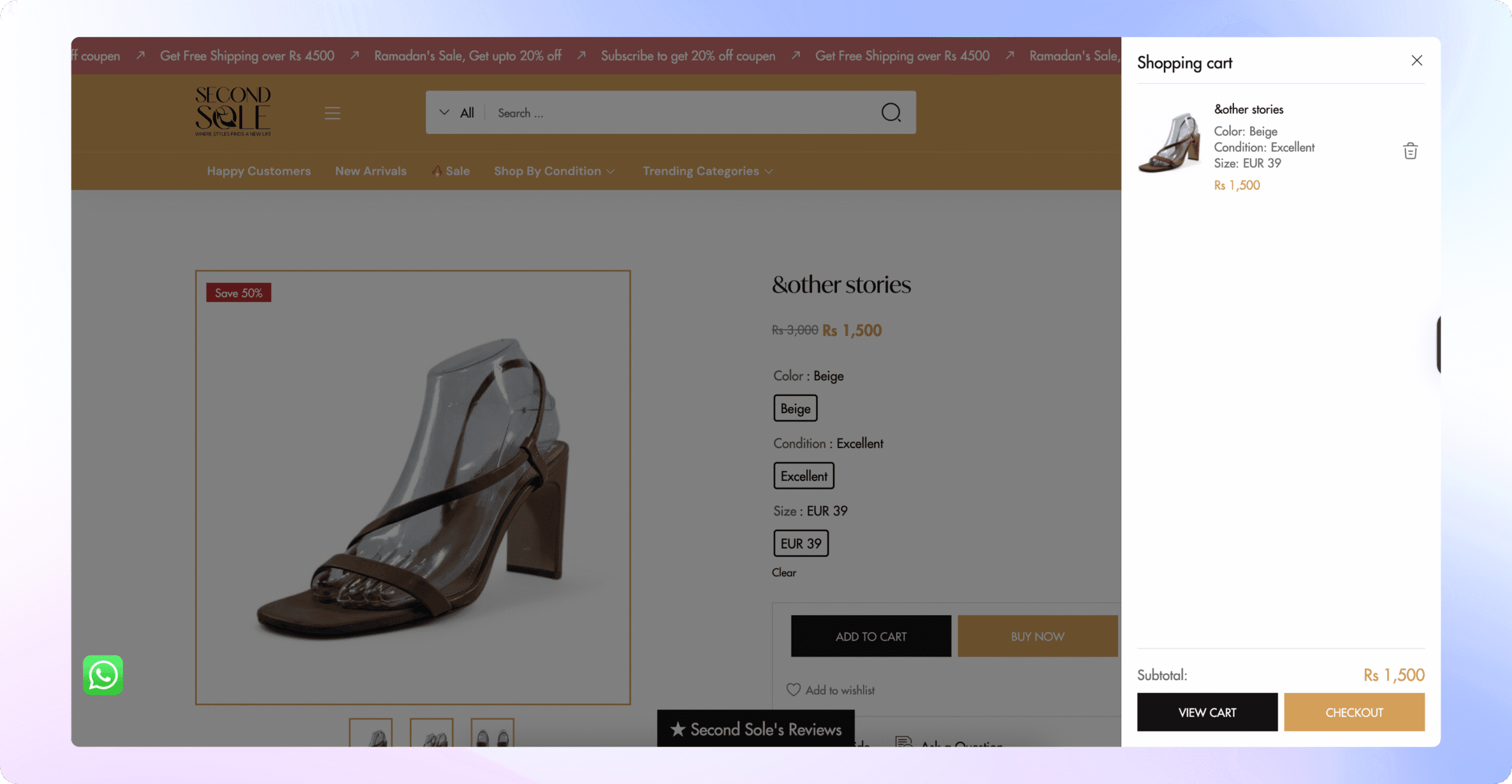Click the heart icon for wishlist
This screenshot has height=784, width=1512.
(x=793, y=690)
